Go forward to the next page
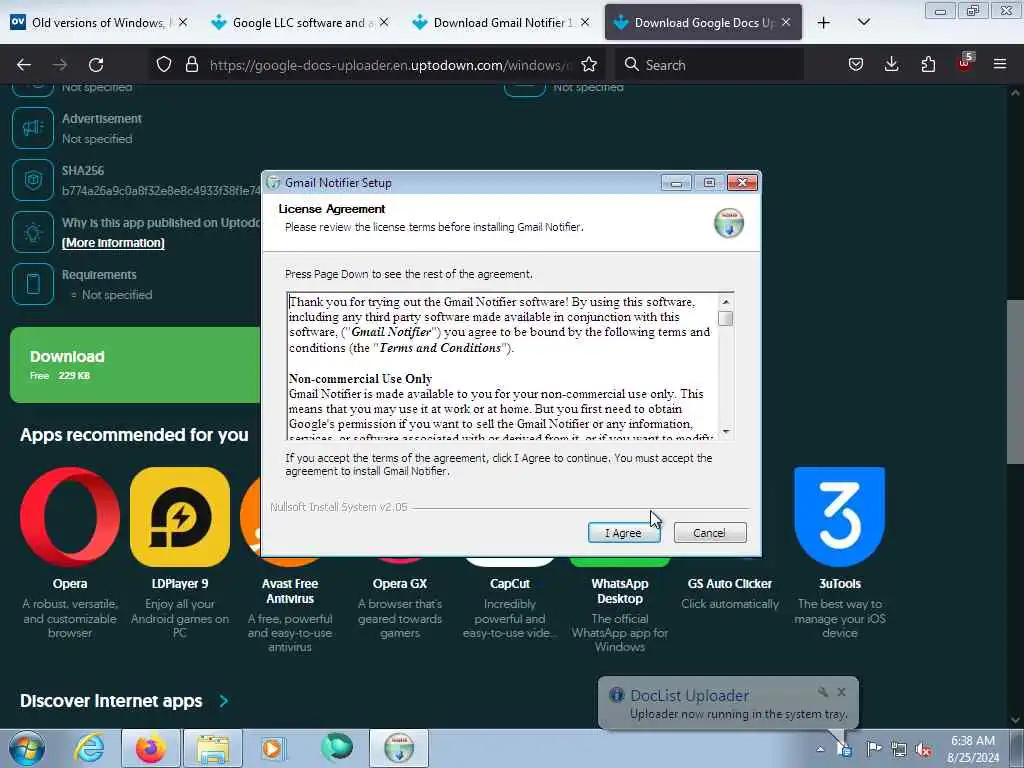This screenshot has width=1024, height=768. pyautogui.click(x=60, y=65)
